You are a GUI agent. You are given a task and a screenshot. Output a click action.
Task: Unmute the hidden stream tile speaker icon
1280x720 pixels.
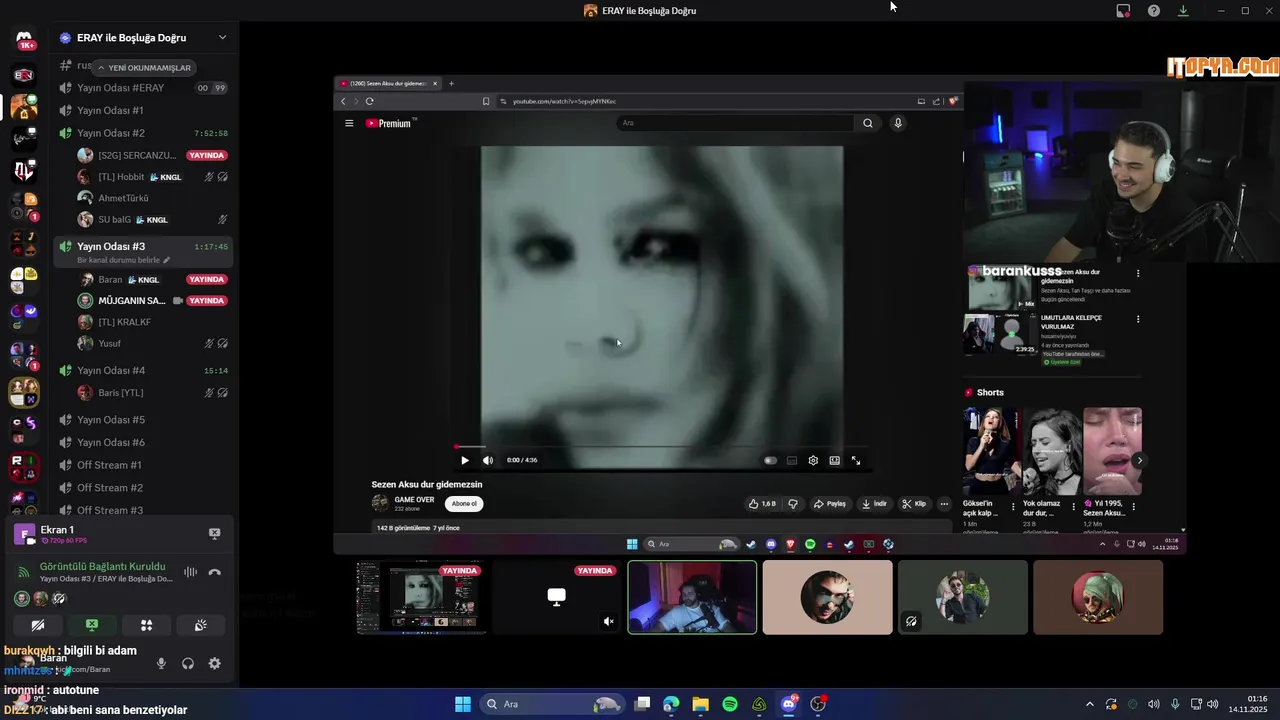click(x=608, y=621)
